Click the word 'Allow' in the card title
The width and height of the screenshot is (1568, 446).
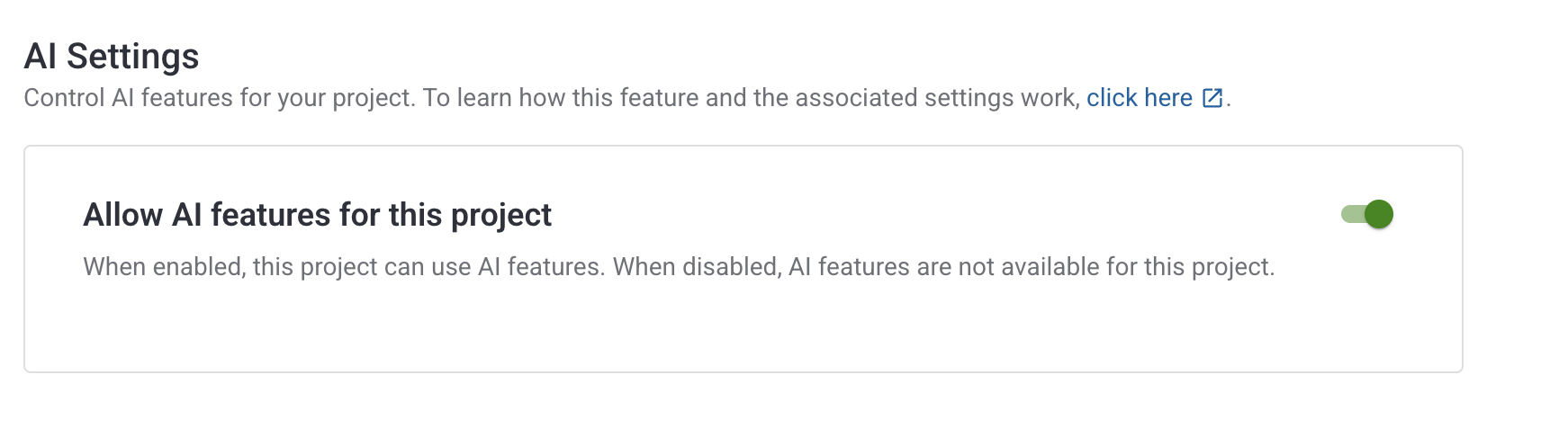(x=122, y=215)
